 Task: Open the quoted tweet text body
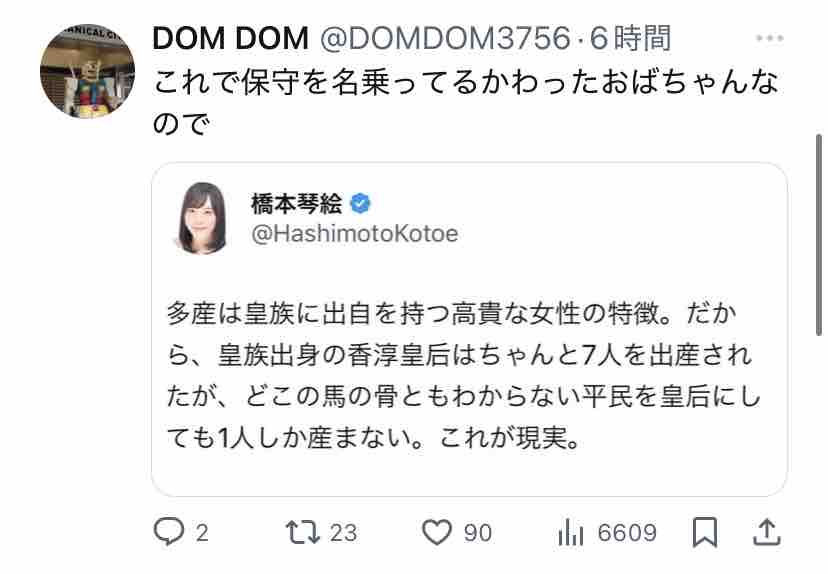[463, 375]
